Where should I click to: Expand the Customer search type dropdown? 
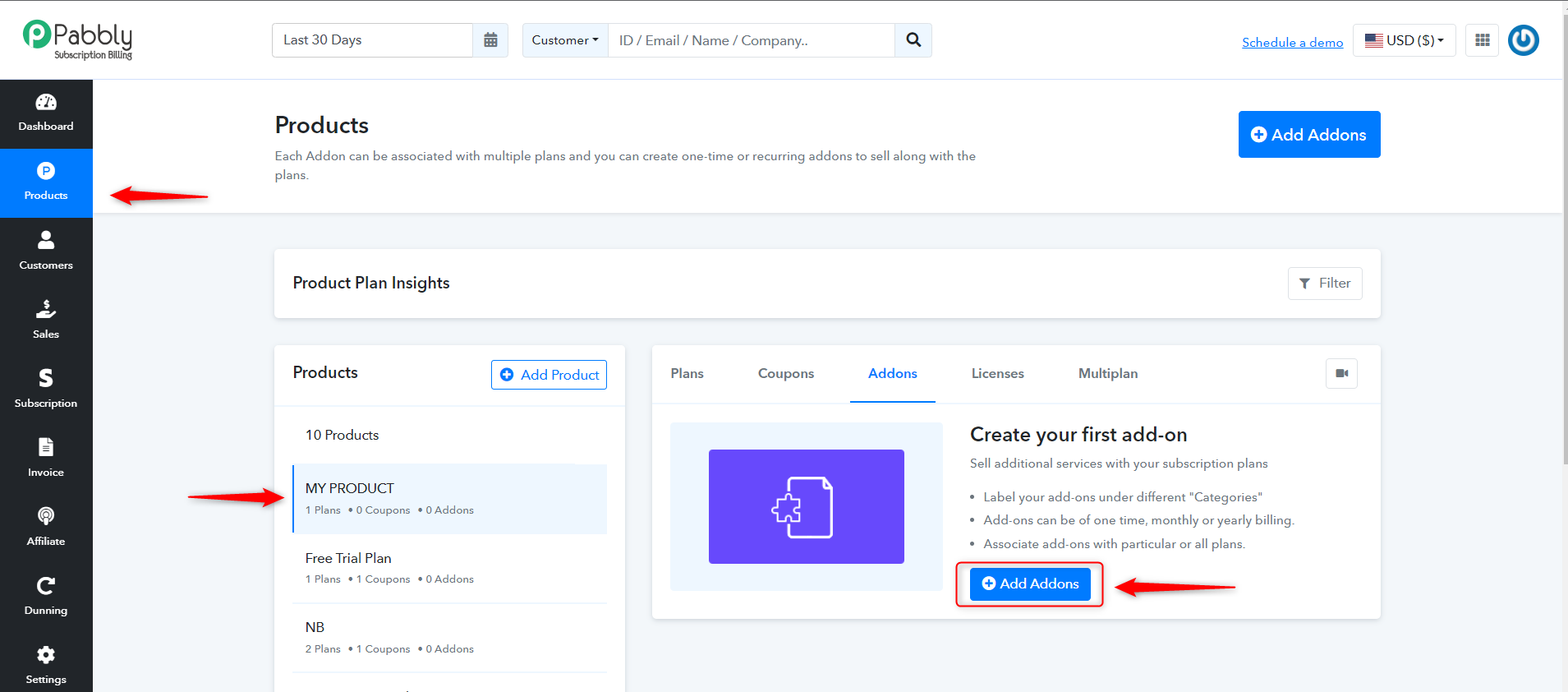pyautogui.click(x=565, y=40)
